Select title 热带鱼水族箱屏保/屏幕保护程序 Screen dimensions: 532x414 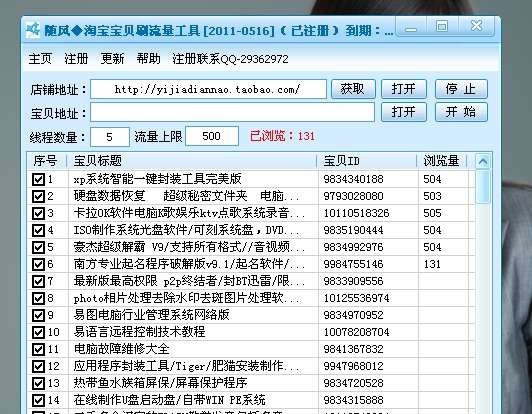coord(160,382)
